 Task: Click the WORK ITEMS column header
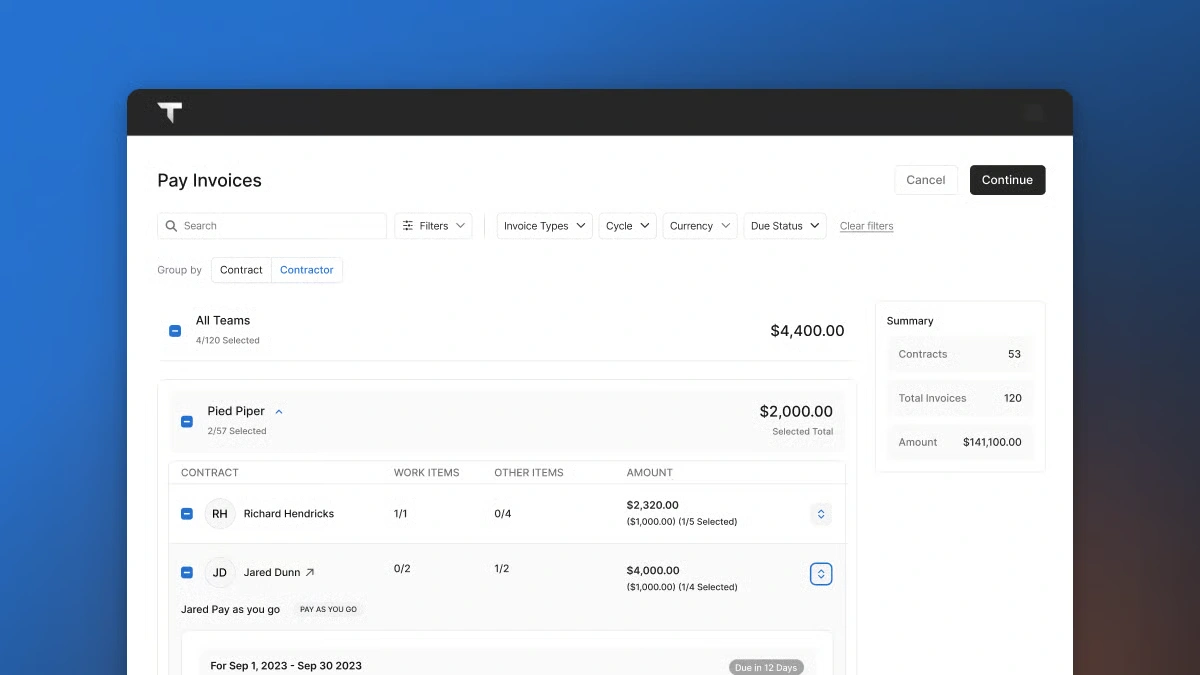pyautogui.click(x=427, y=473)
